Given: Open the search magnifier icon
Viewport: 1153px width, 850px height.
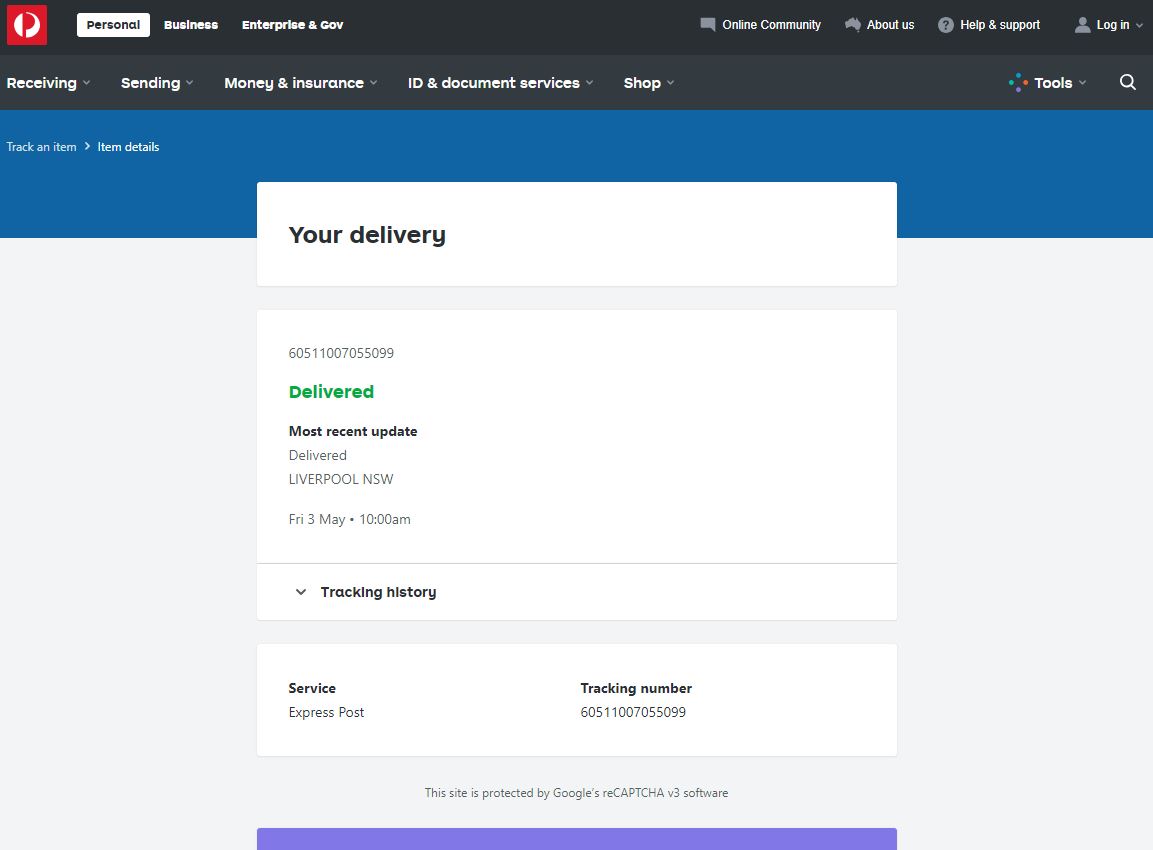Looking at the screenshot, I should point(1128,83).
